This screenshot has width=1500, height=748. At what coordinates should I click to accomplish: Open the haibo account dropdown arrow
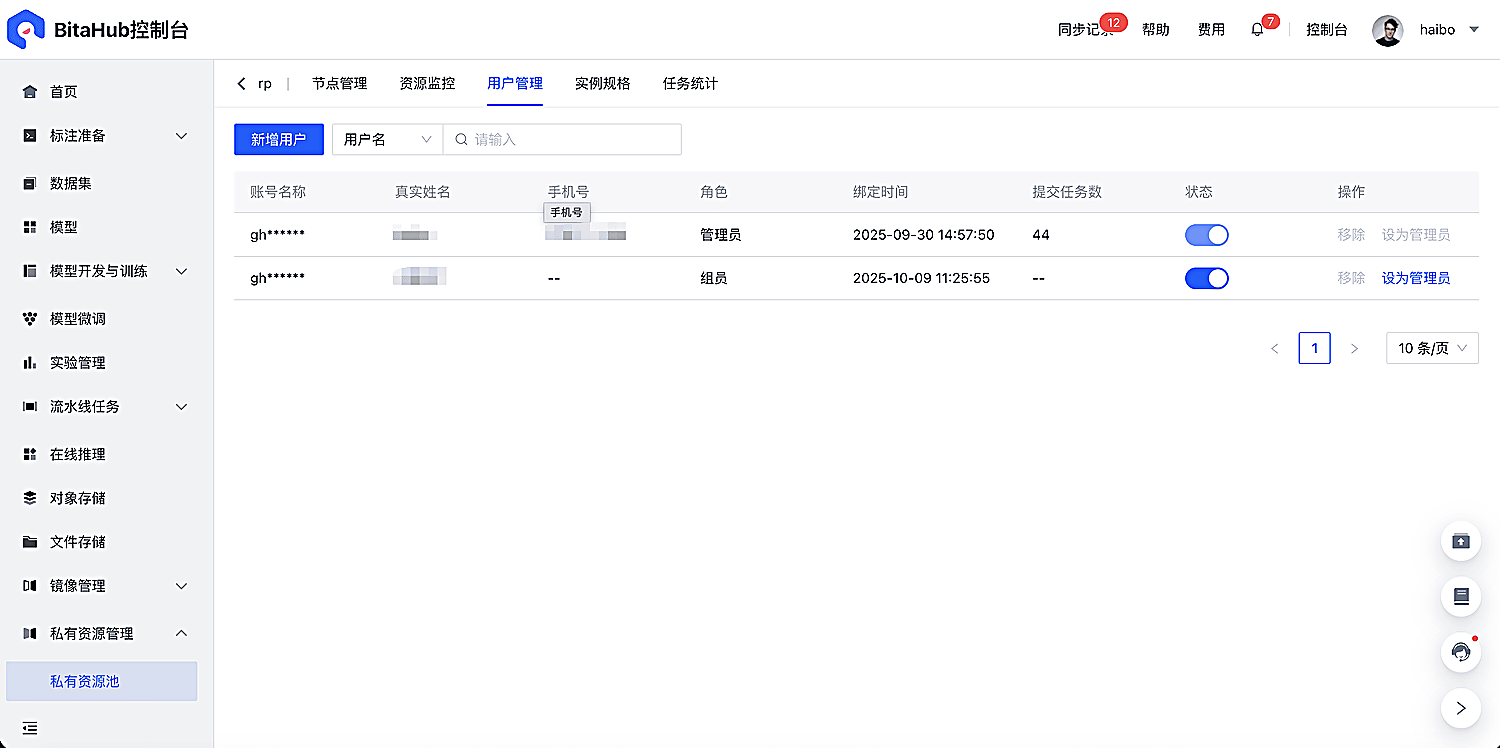(1474, 30)
